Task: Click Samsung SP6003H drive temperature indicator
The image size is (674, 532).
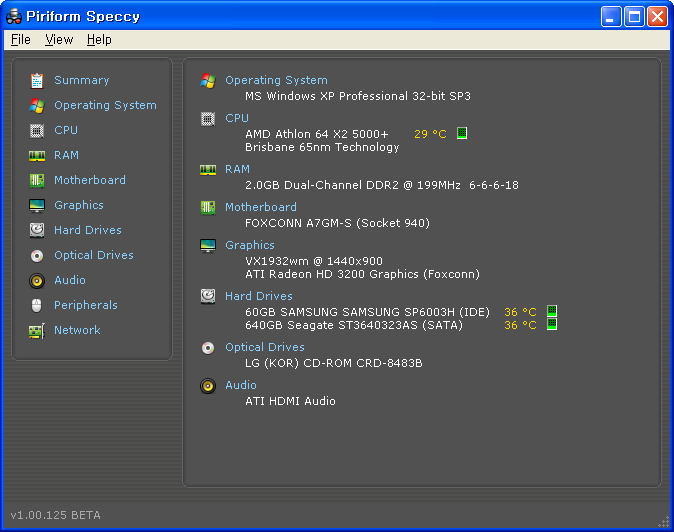Action: point(552,311)
